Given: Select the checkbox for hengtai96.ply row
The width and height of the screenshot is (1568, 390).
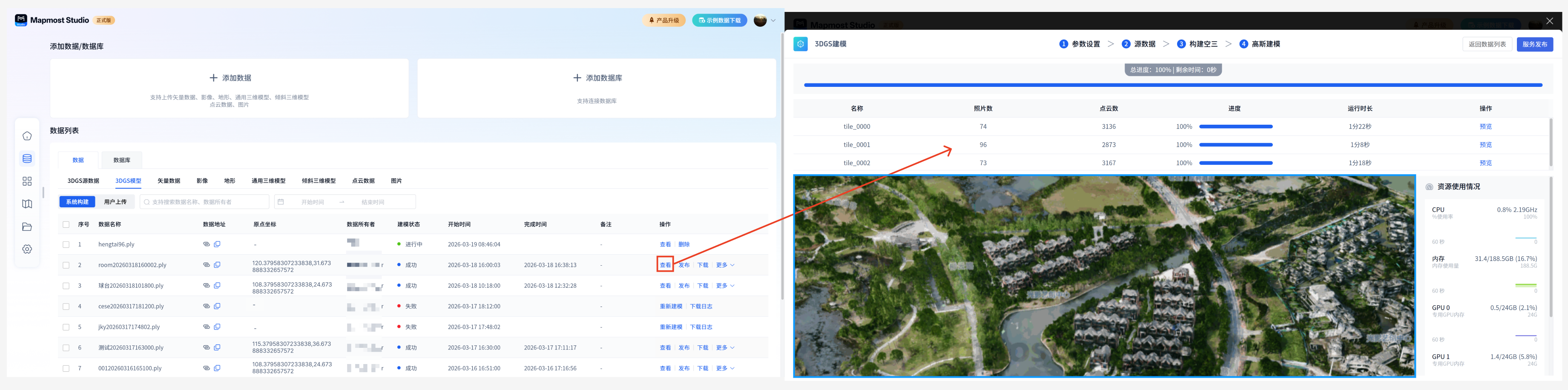Looking at the screenshot, I should [66, 244].
